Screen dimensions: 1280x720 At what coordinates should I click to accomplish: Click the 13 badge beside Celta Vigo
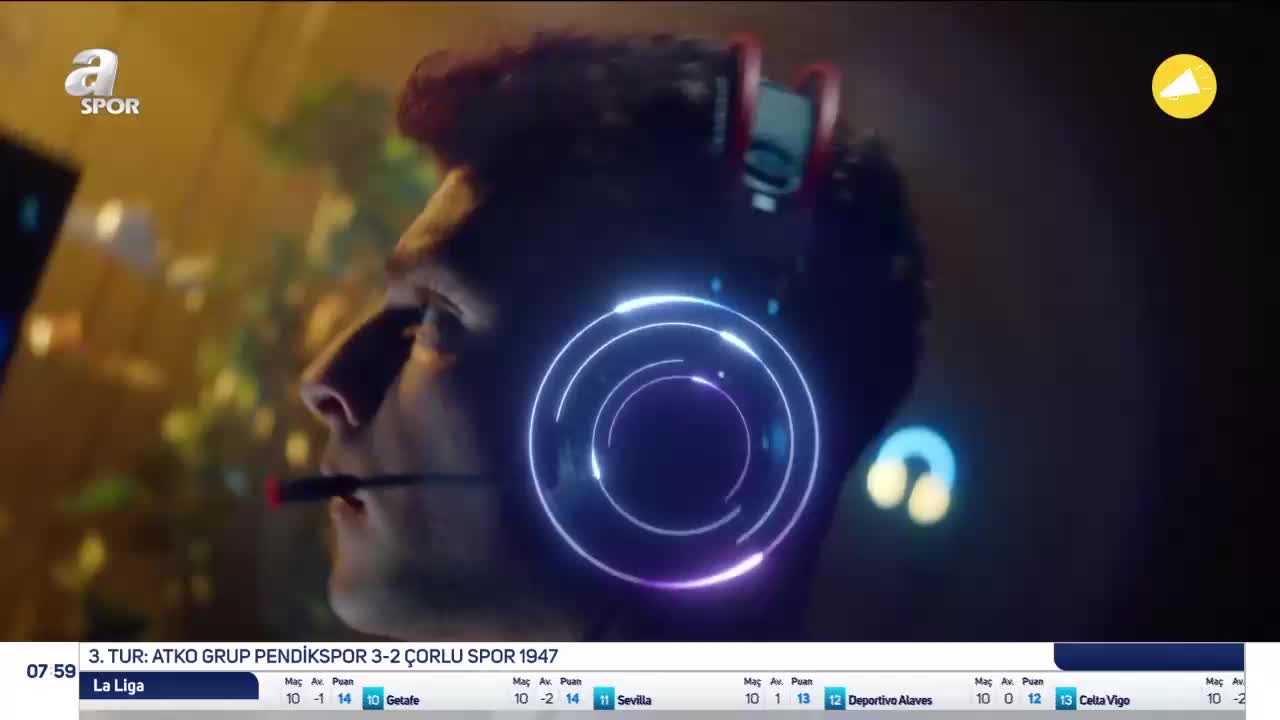(x=1065, y=699)
